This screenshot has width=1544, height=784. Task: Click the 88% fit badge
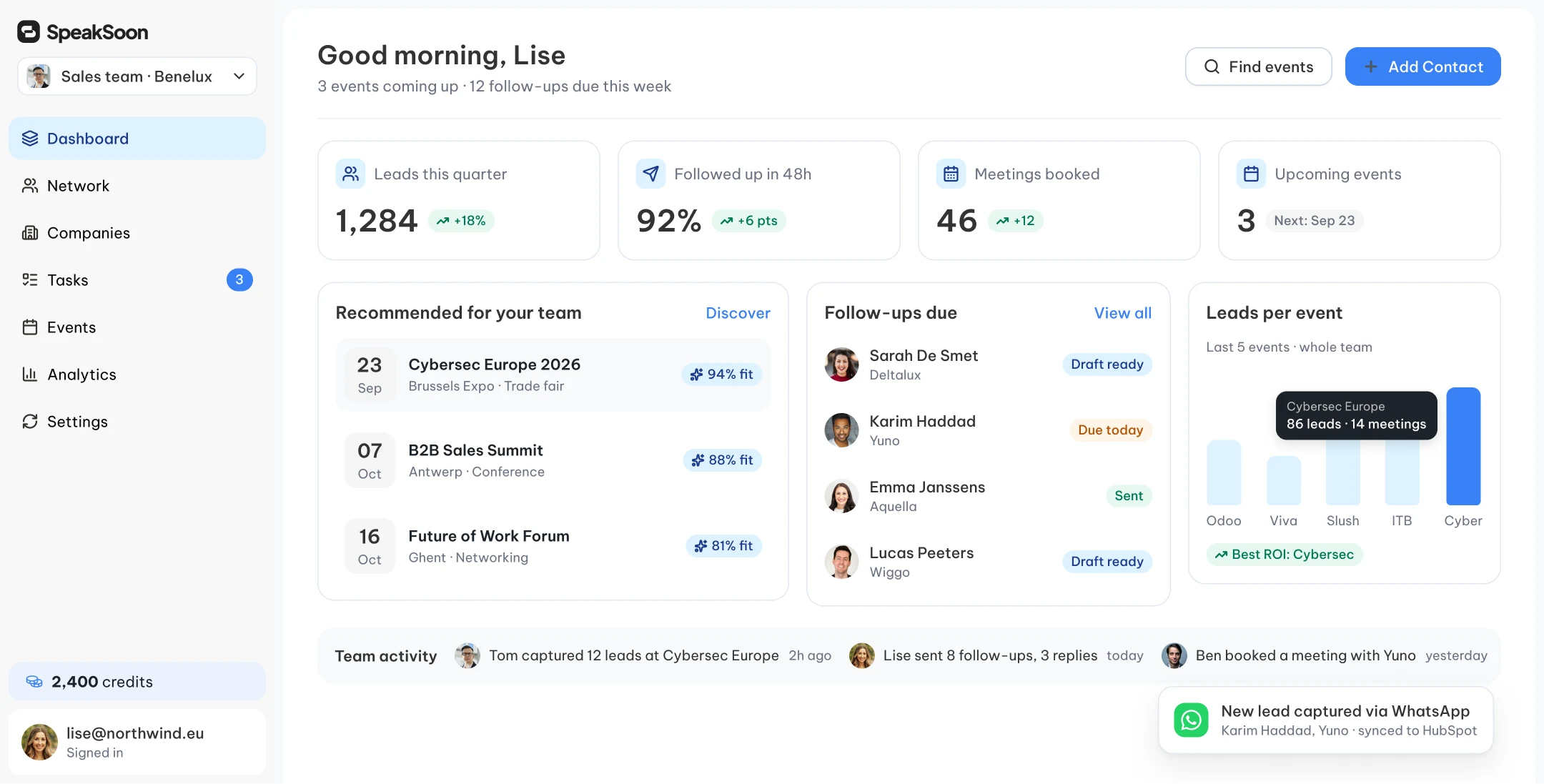[x=722, y=460]
